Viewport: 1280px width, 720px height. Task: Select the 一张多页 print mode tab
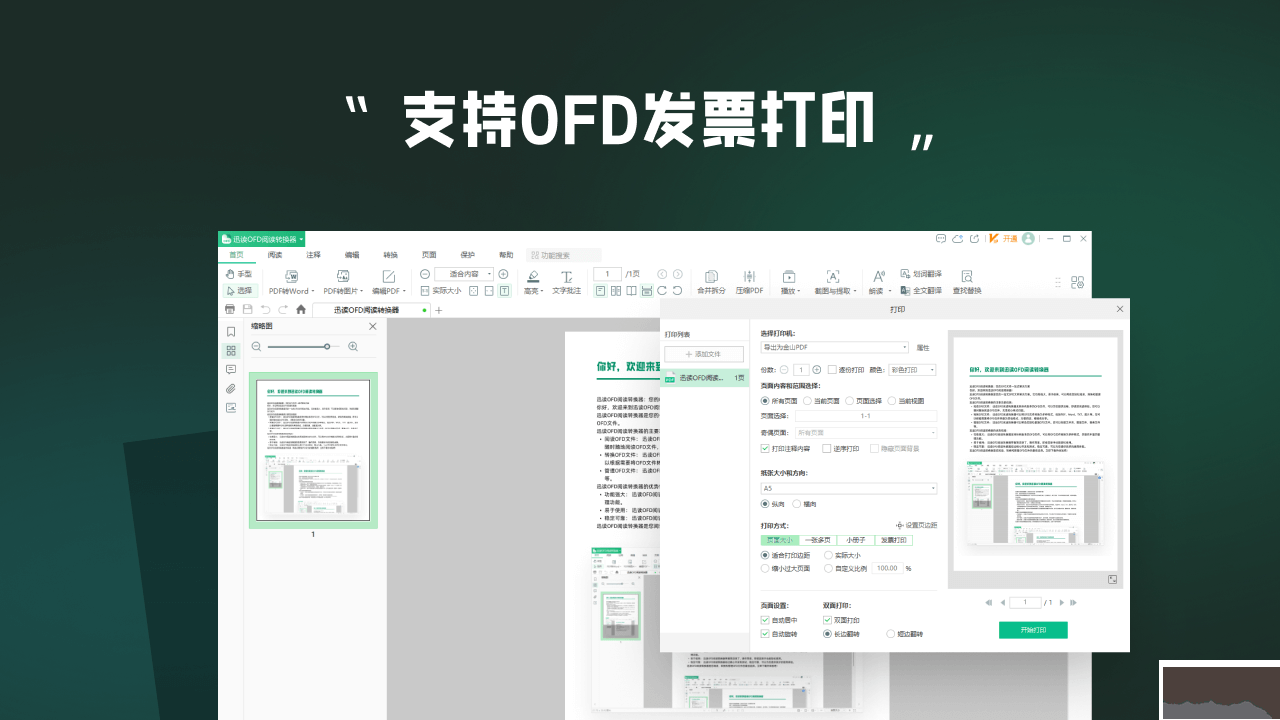point(817,540)
